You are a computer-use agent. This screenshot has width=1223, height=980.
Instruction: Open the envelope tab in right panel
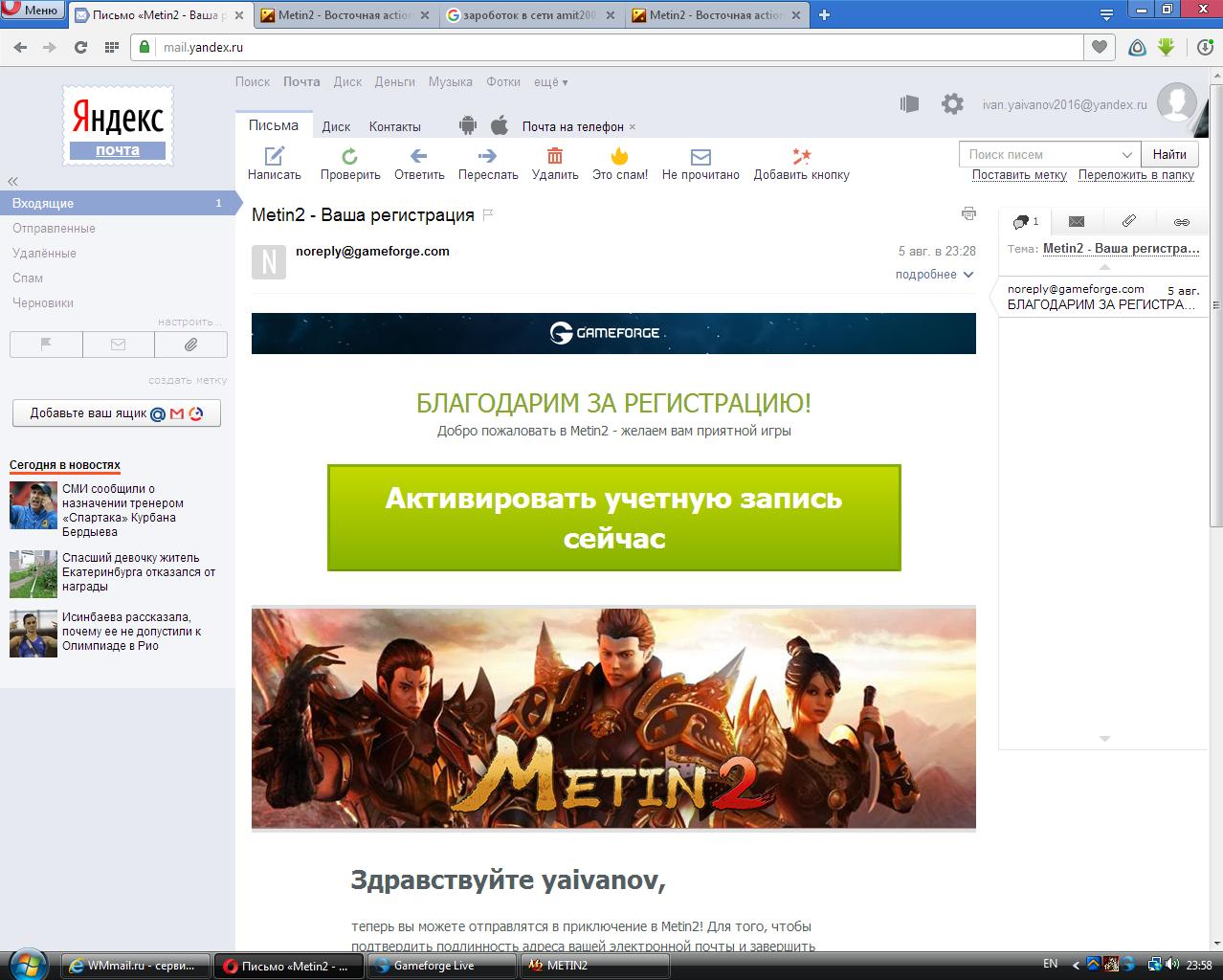(x=1077, y=221)
